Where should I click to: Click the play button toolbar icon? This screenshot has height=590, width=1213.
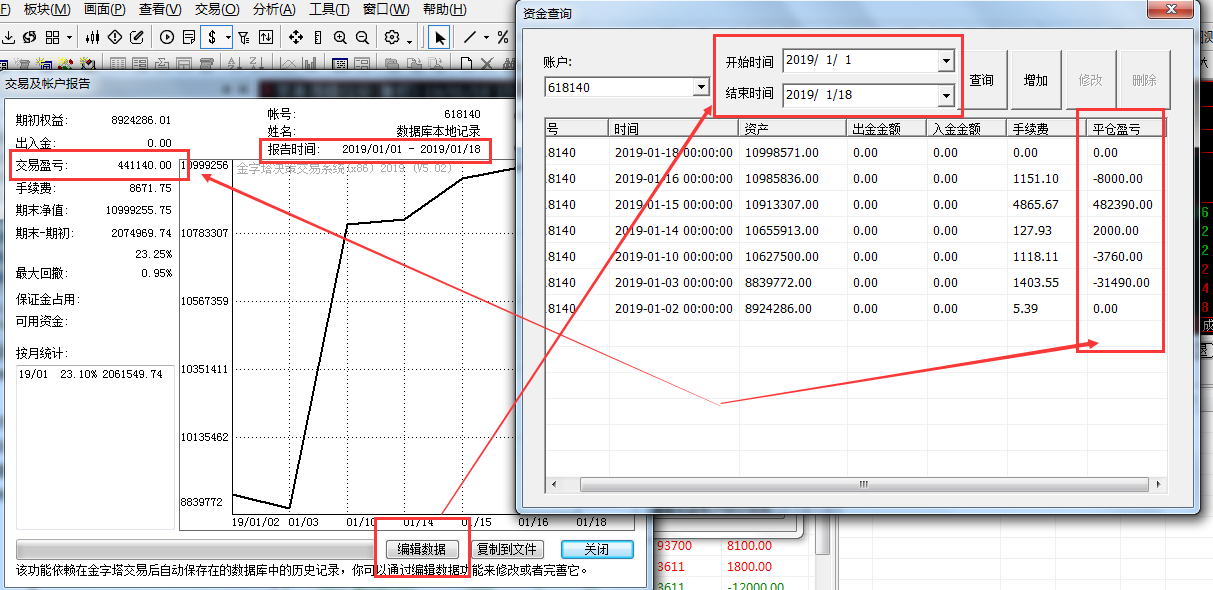click(167, 38)
